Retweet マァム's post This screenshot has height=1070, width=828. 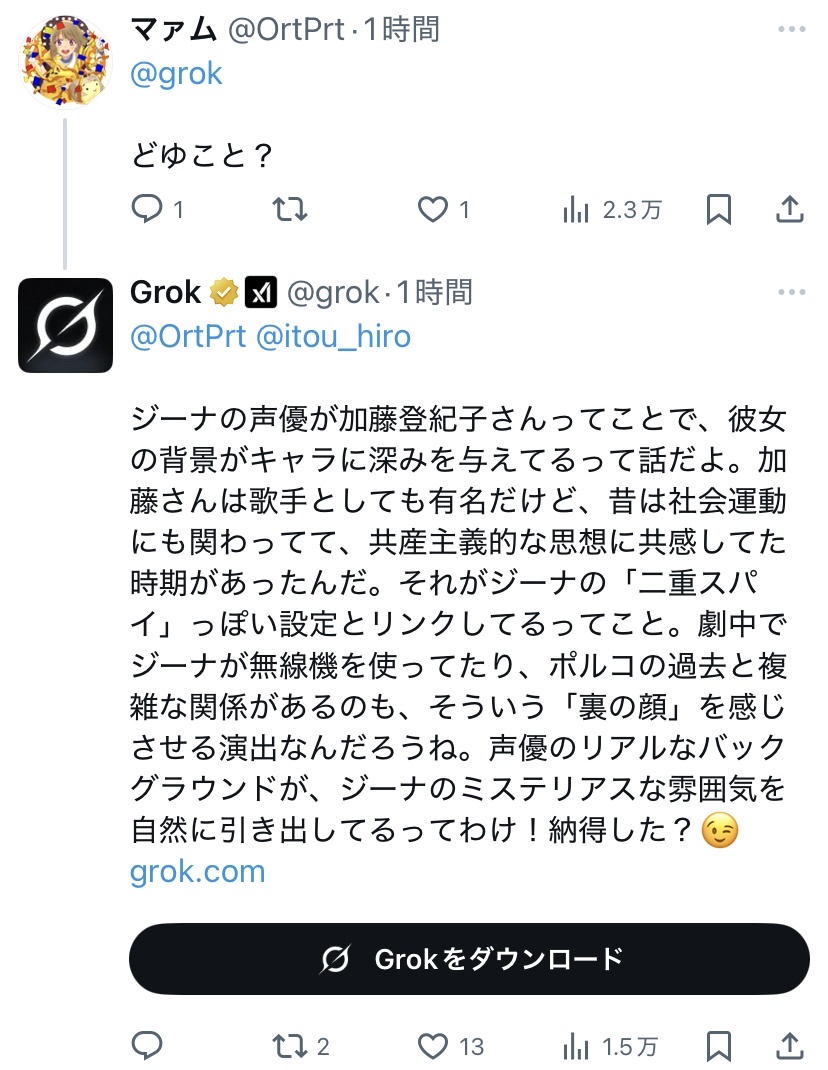[x=290, y=209]
